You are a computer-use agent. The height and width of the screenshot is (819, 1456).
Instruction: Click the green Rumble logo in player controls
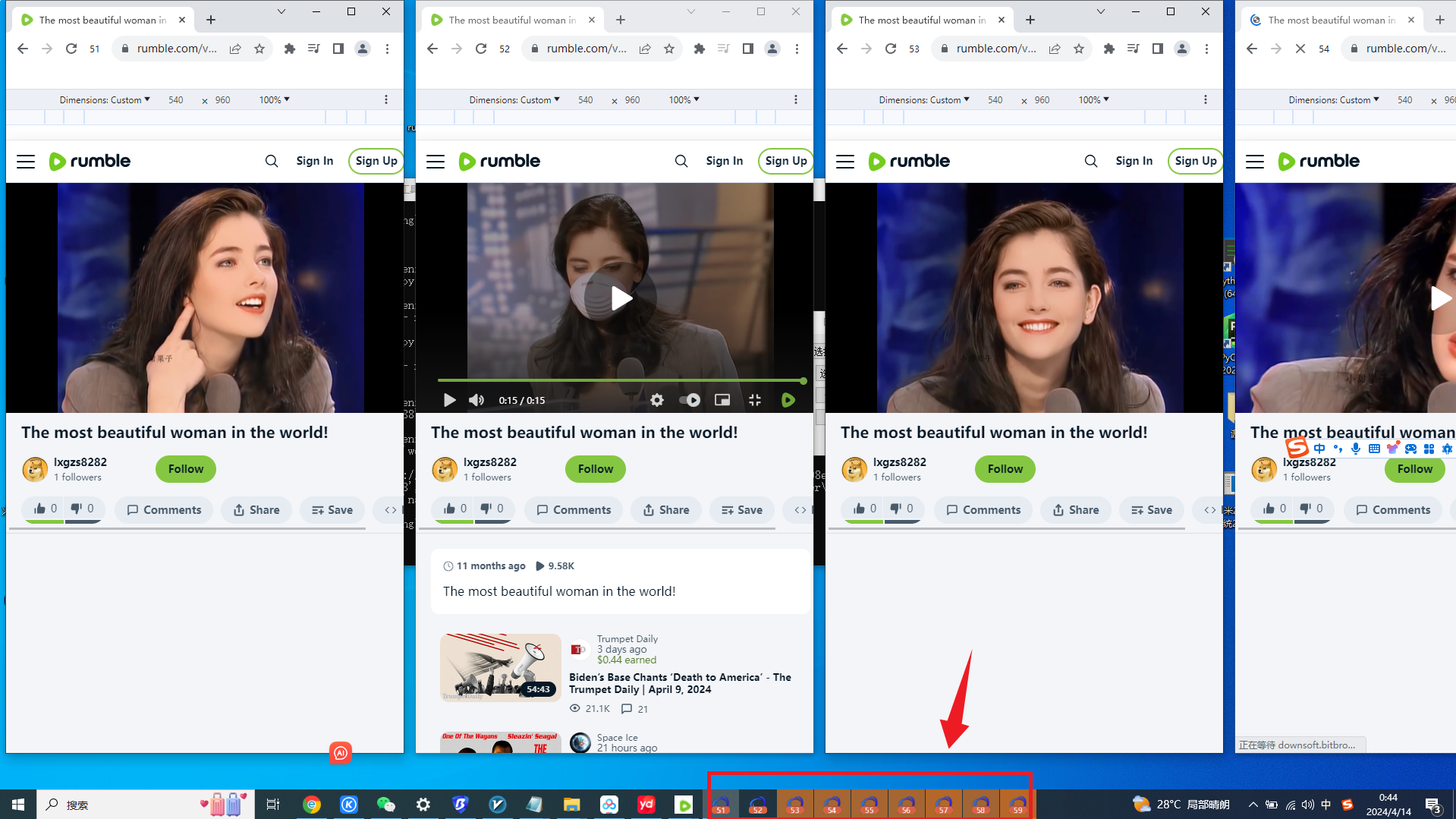click(x=788, y=400)
